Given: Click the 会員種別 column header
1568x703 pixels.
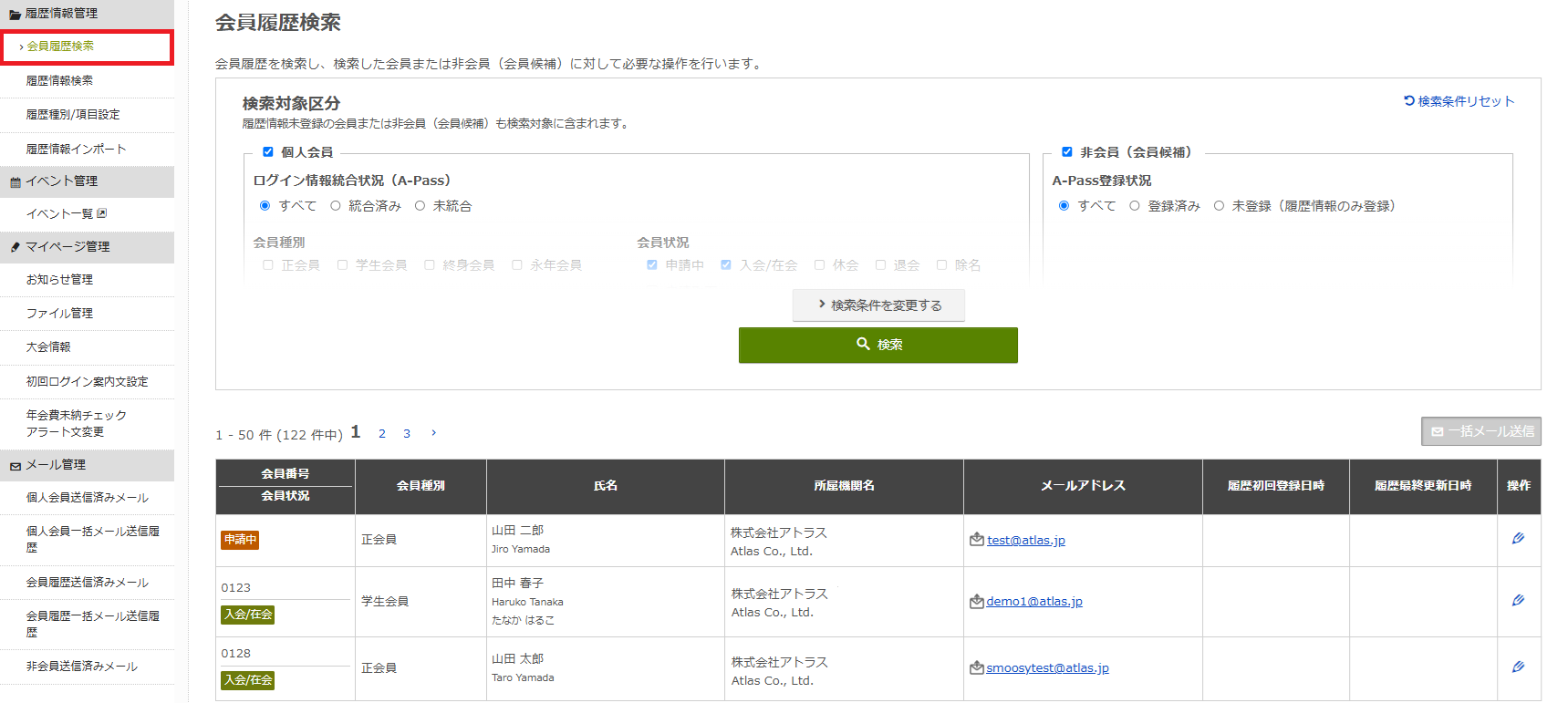Looking at the screenshot, I should point(421,486).
